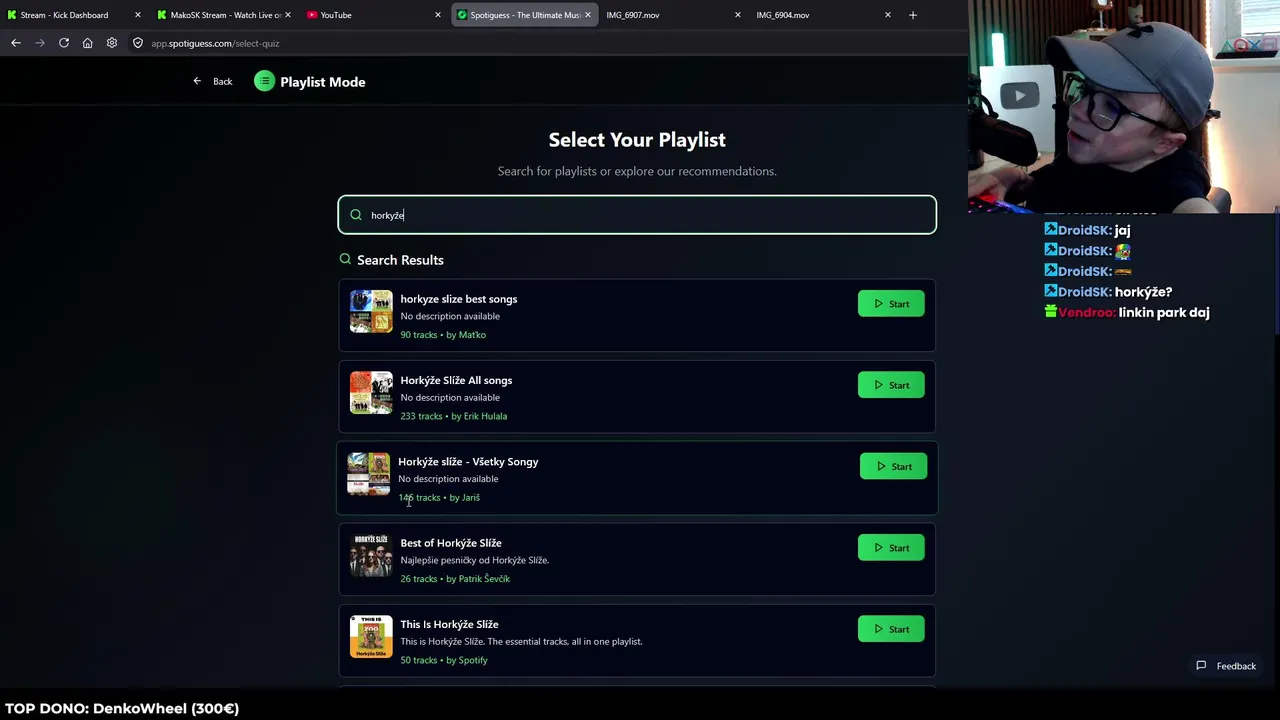1280x720 pixels.
Task: Close the IMG_6904.mov tab
Action: [888, 15]
